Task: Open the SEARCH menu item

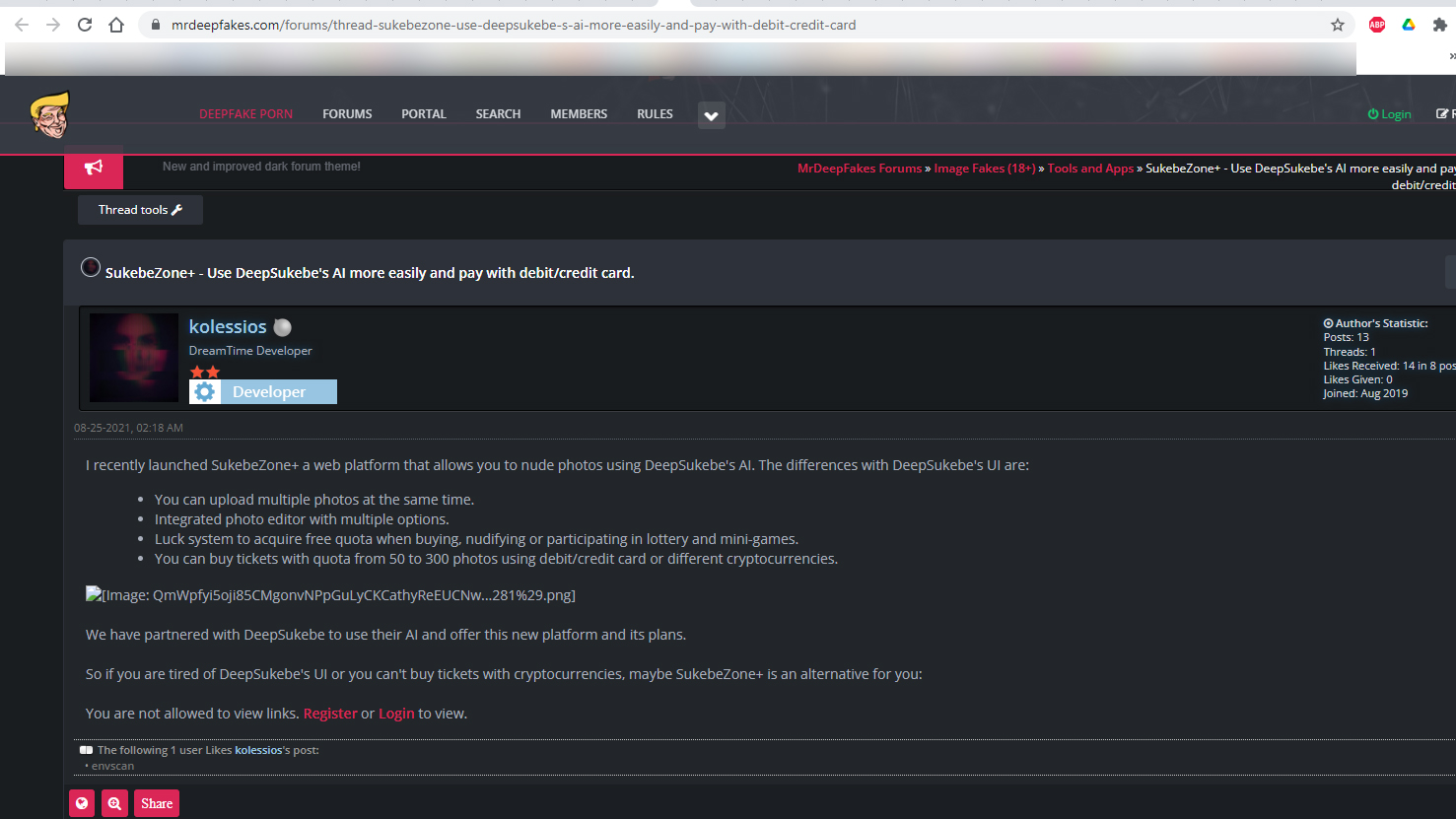Action: click(498, 114)
